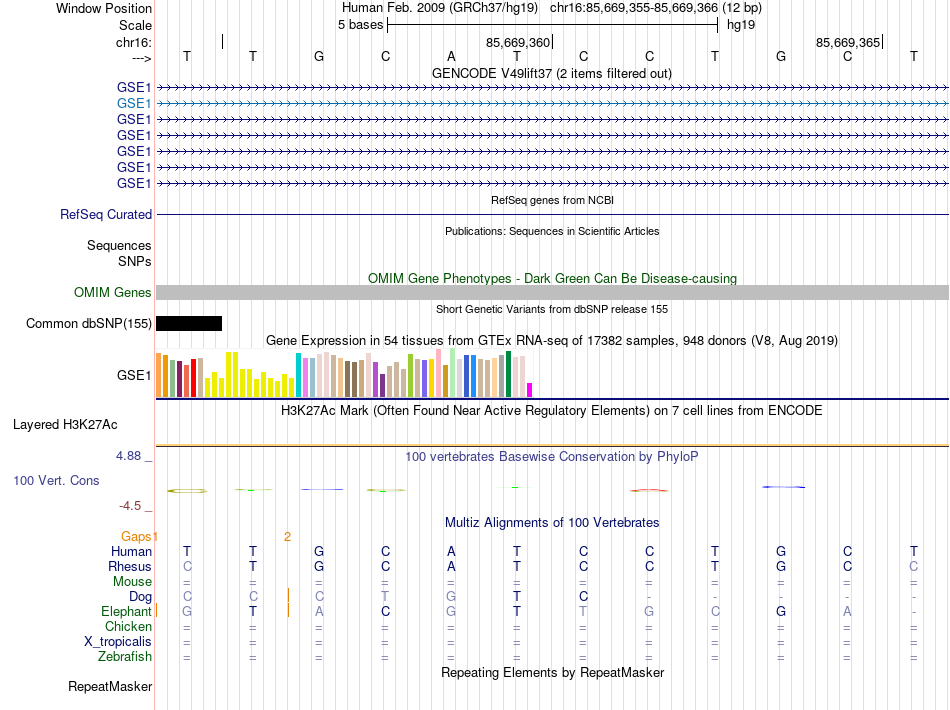
Task: Click the dark green bar in the GTEx chart
Action: coord(509,374)
